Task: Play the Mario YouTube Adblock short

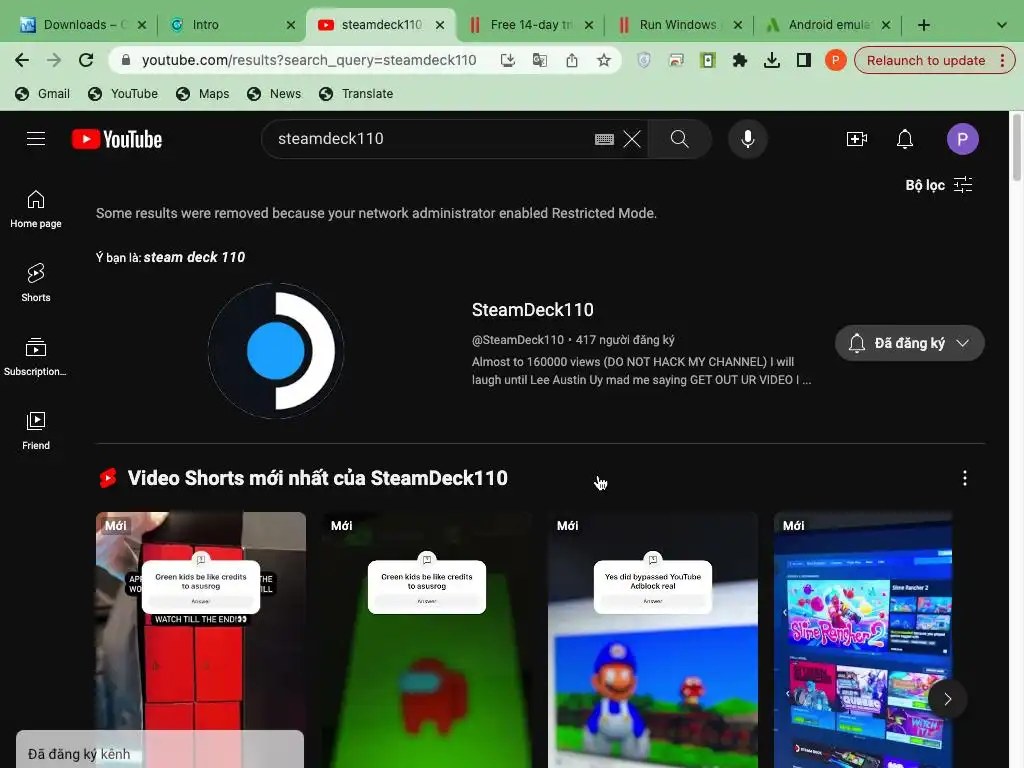Action: tap(652, 640)
